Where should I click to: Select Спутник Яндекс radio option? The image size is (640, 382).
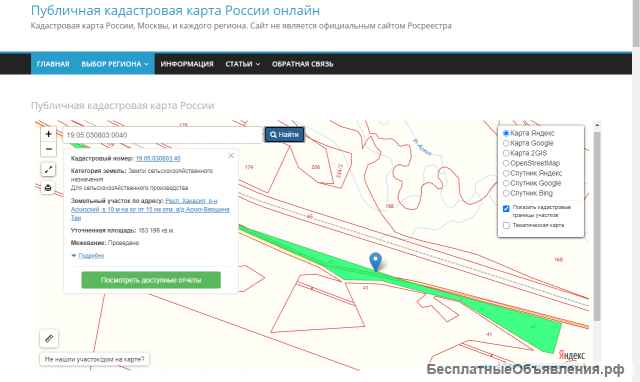(506, 173)
